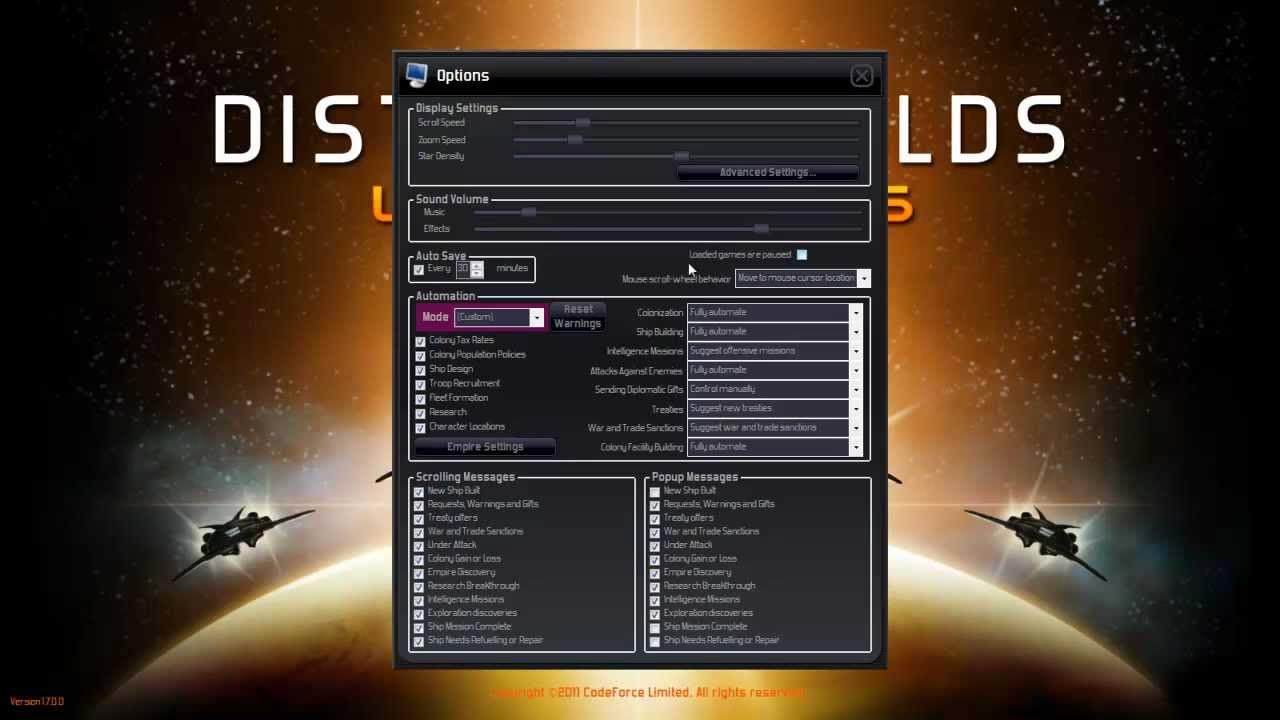The height and width of the screenshot is (720, 1280).
Task: Toggle the Auto Save Every checkbox
Action: (x=419, y=269)
